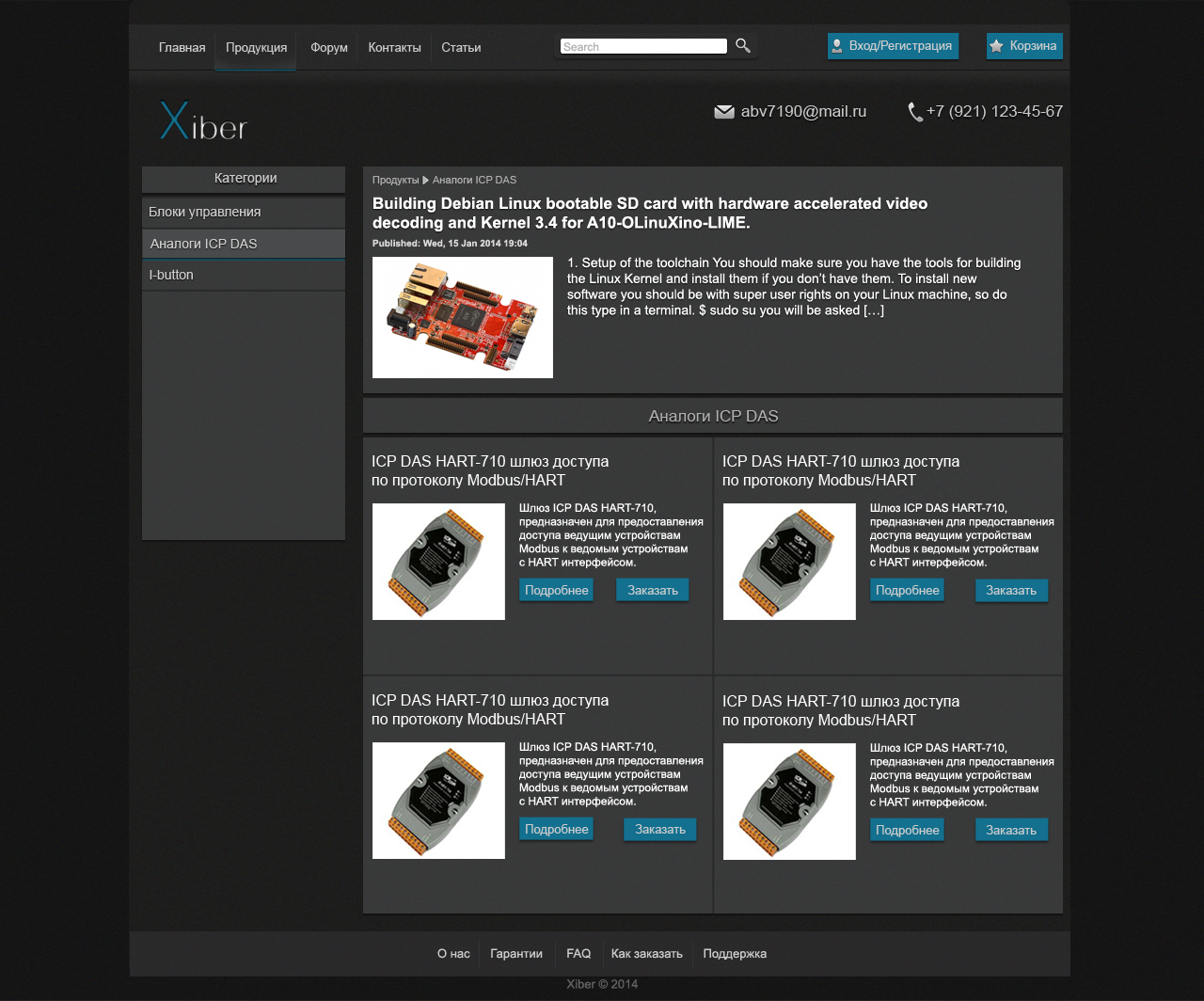Screen dimensions: 1204x1001
Task: Go to Главная in top navigation
Action: click(182, 47)
